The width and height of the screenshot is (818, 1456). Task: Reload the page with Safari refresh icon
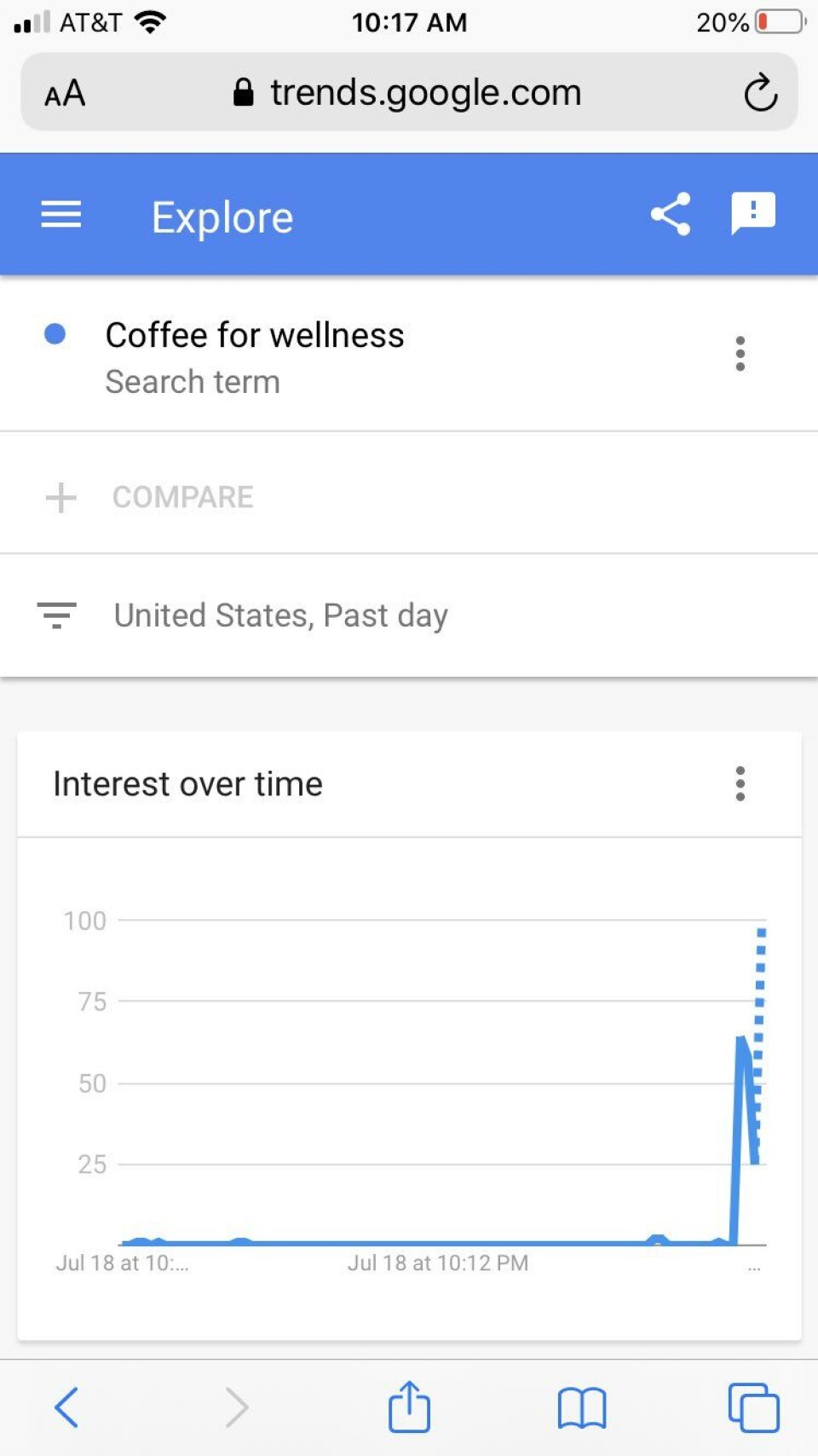tap(760, 93)
